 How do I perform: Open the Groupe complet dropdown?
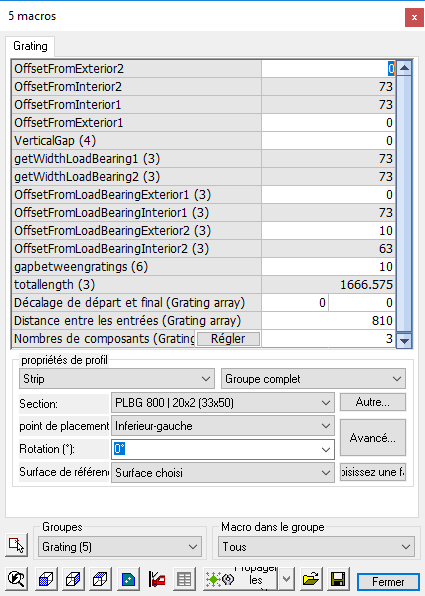click(313, 379)
